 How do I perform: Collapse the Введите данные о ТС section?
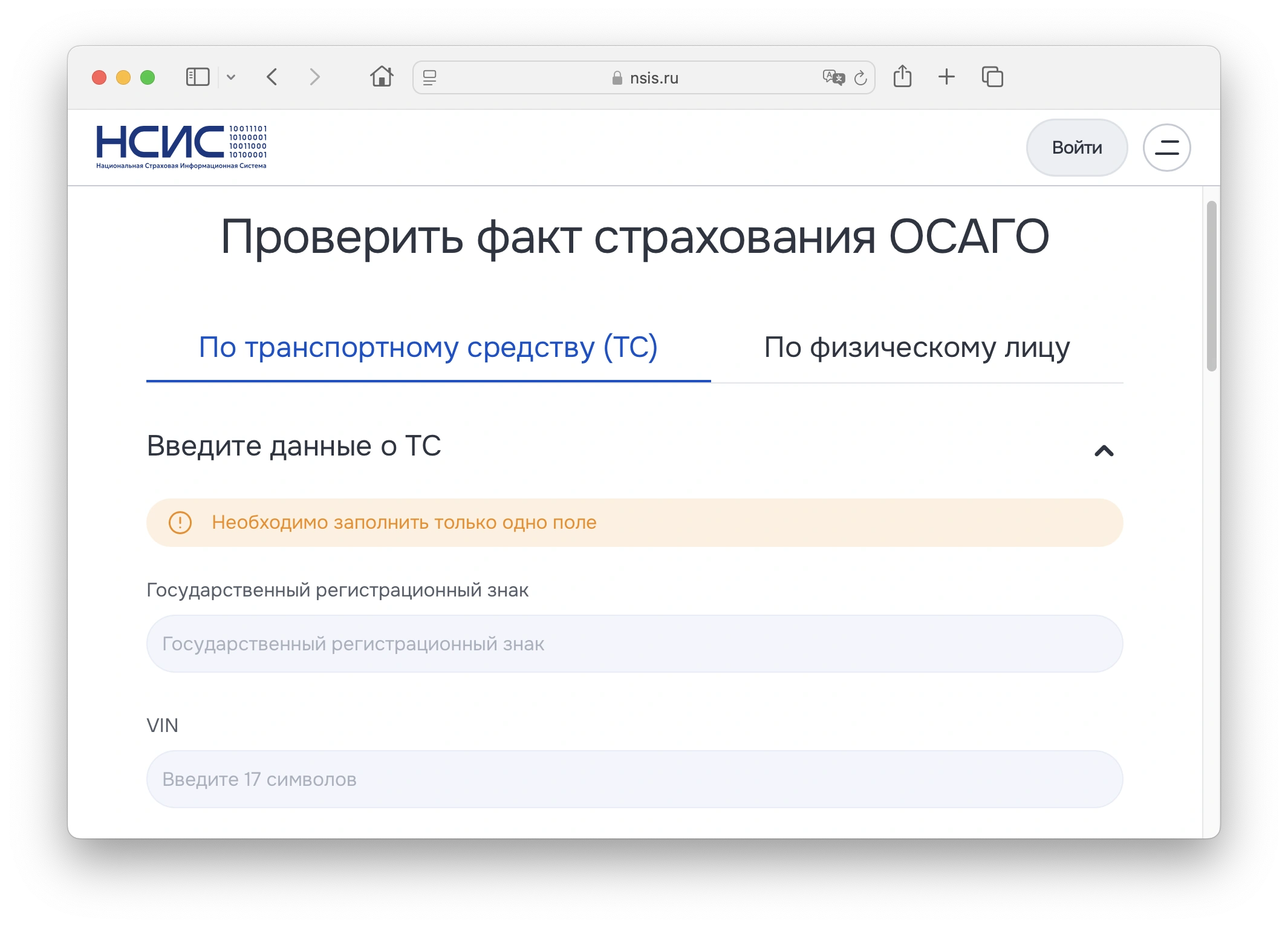(x=1104, y=451)
